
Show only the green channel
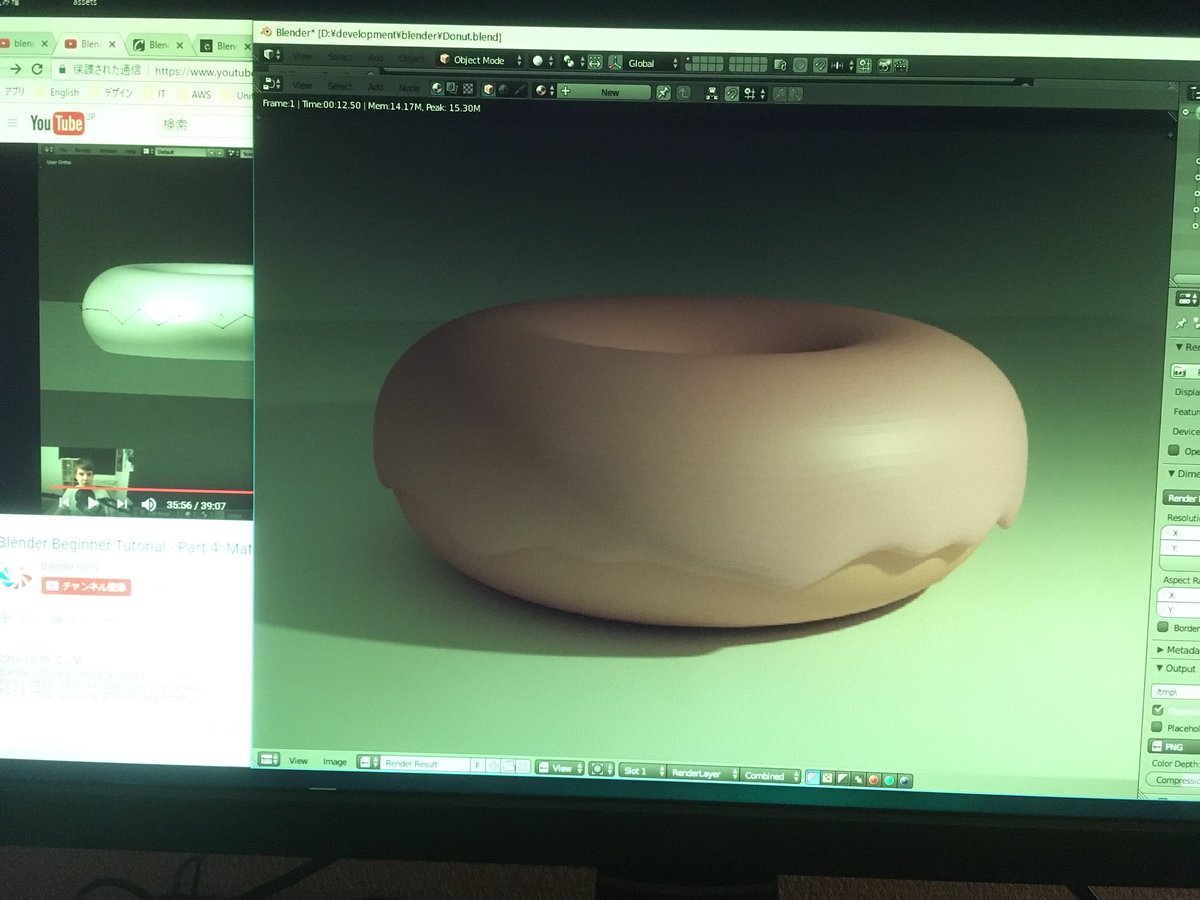coord(888,779)
